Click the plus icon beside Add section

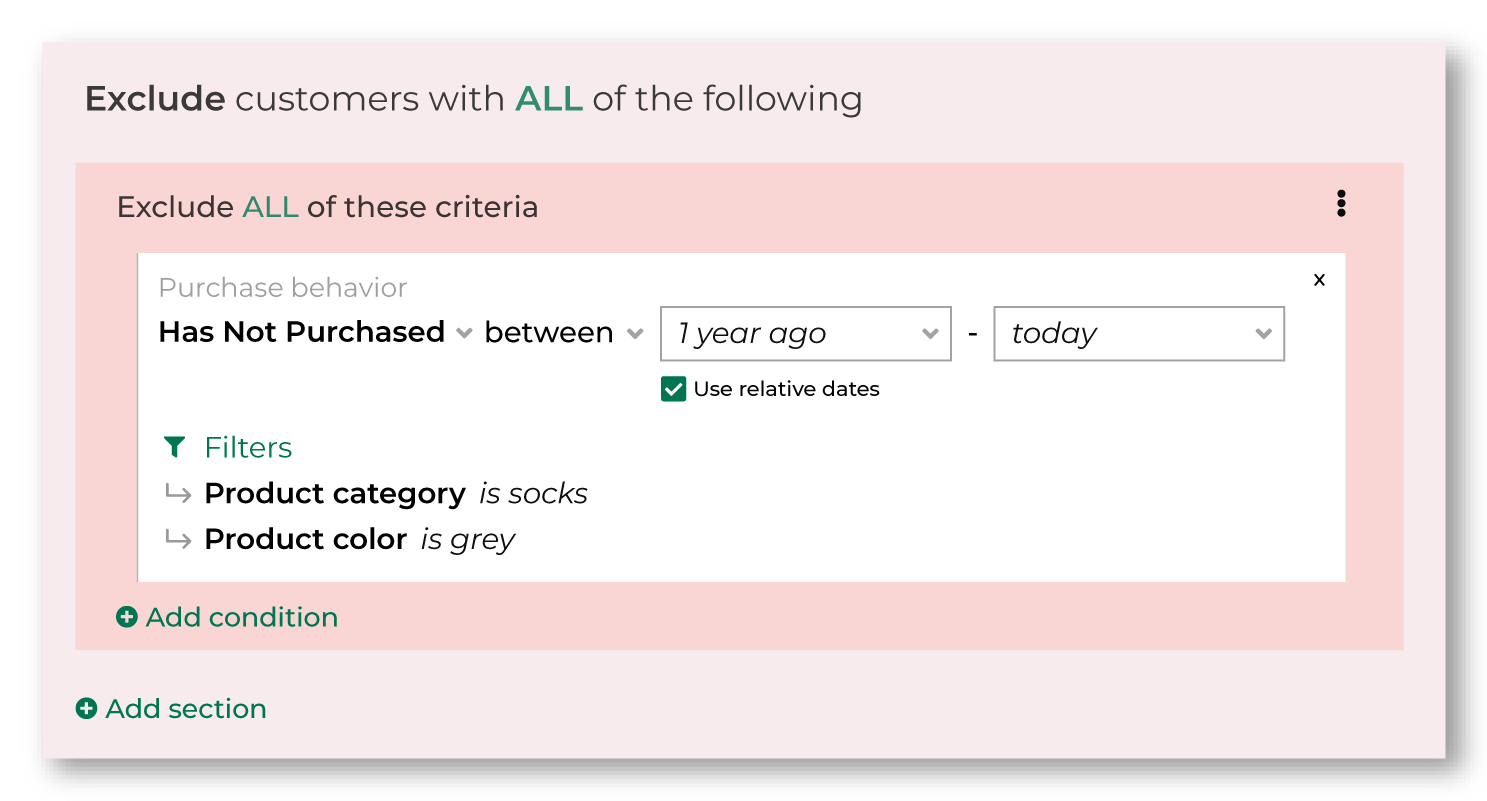tap(87, 709)
